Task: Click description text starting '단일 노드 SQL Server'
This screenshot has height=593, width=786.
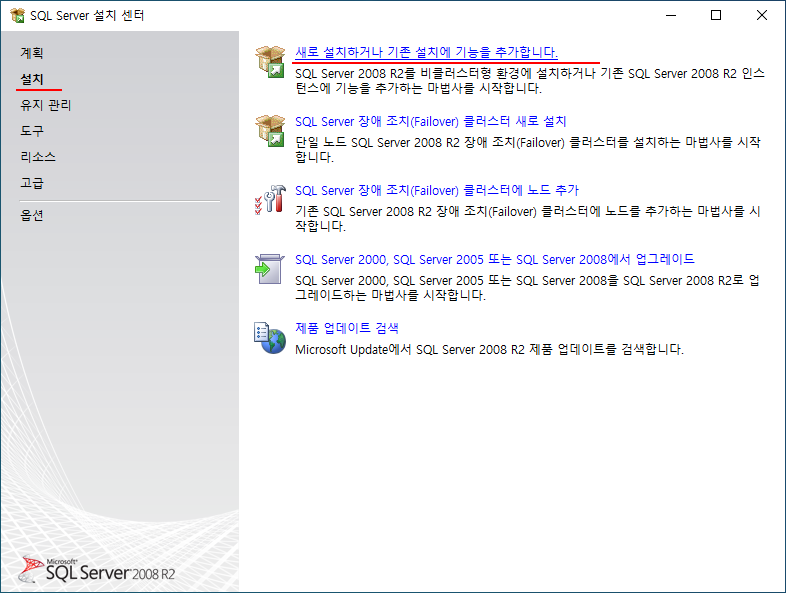Action: [528, 149]
